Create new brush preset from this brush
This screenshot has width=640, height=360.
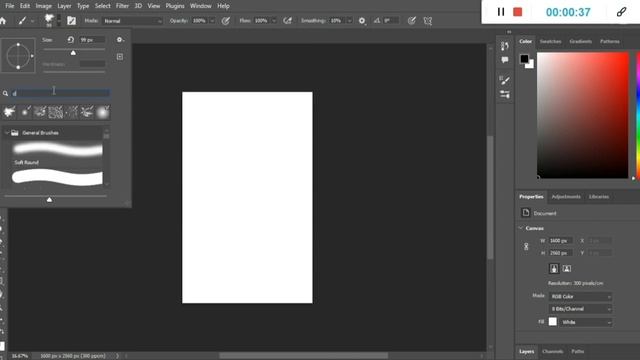coord(120,57)
